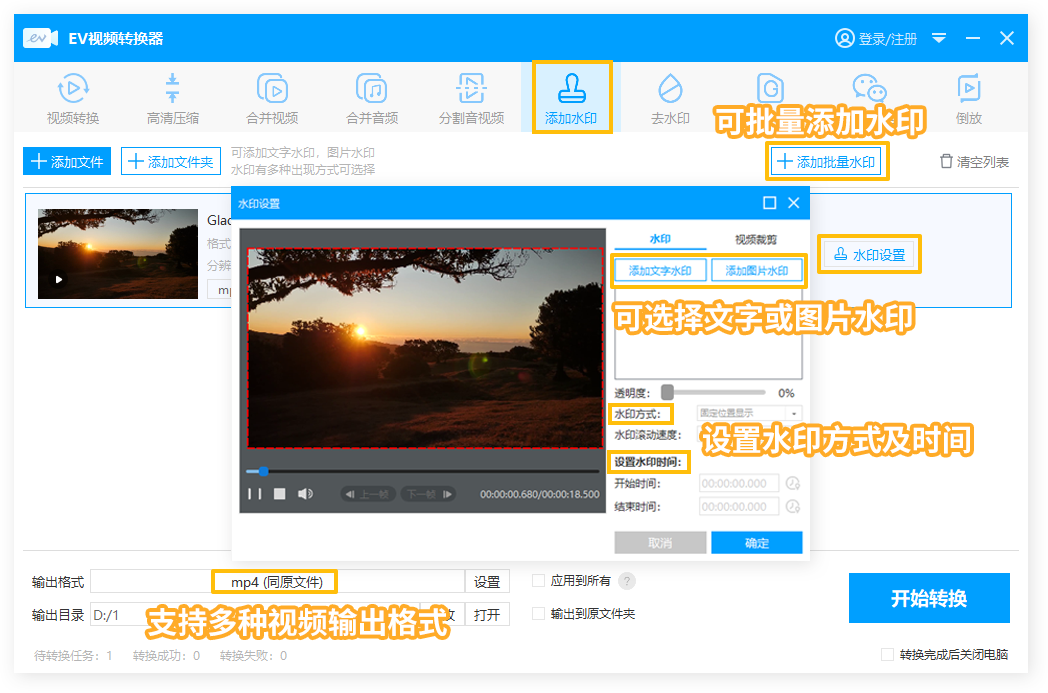The image size is (1048, 693).
Task: Toggle 转换完成后关闭电脑 checkbox
Action: pyautogui.click(x=887, y=655)
